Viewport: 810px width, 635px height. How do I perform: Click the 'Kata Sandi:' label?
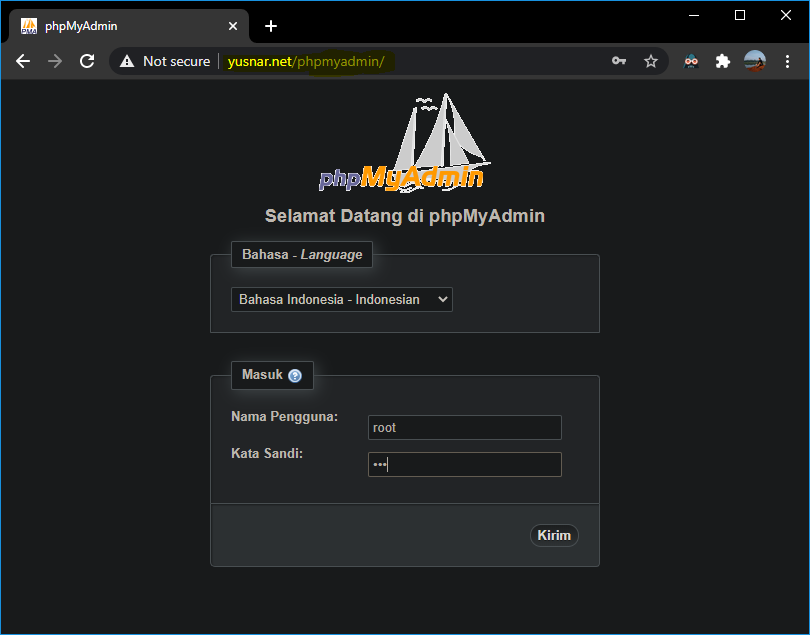pos(267,454)
